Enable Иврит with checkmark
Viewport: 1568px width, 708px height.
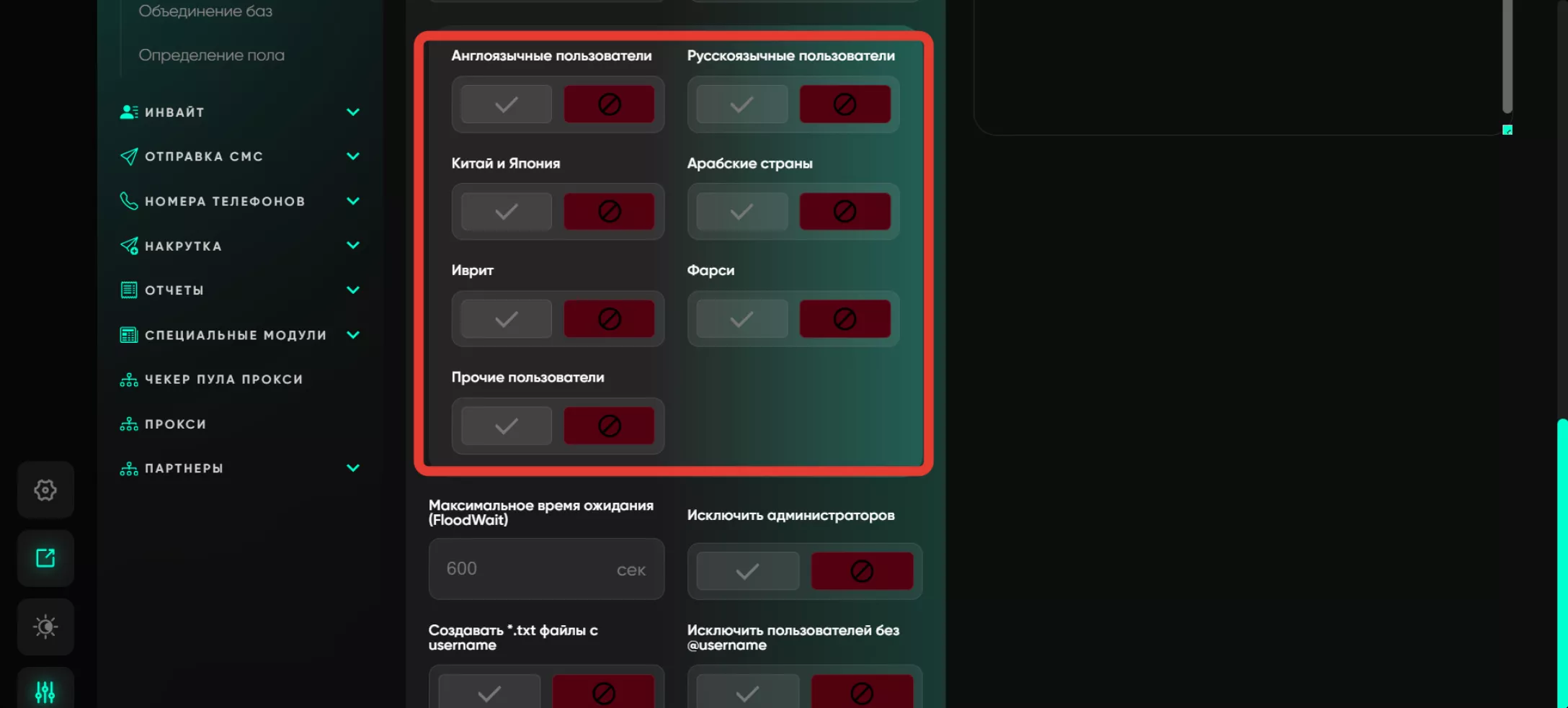[507, 319]
